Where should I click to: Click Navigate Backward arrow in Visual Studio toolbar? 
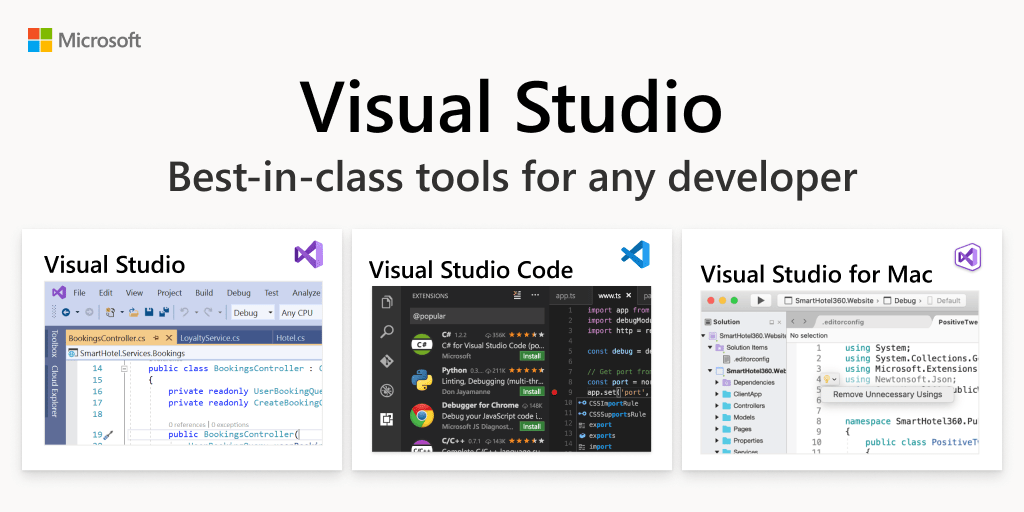tap(66, 312)
